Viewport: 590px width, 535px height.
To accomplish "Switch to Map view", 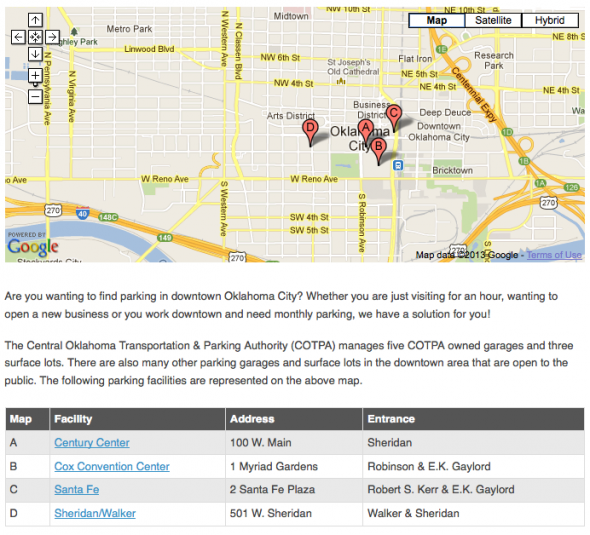I will (436, 20).
